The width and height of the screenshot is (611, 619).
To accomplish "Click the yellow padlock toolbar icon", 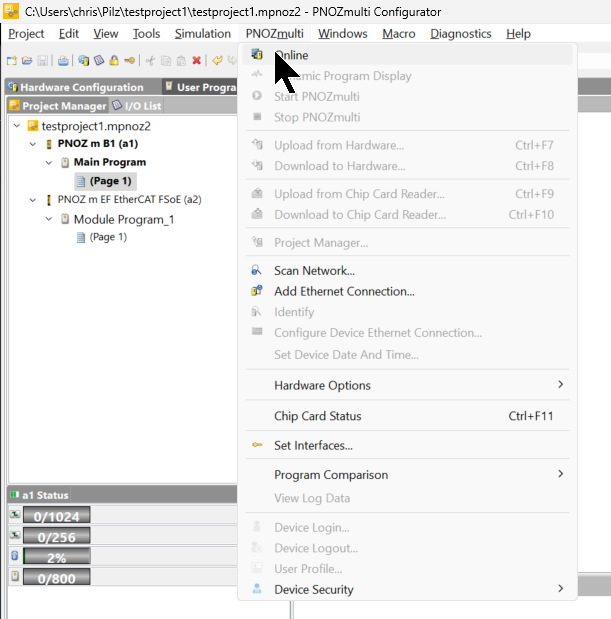I will pos(114,60).
